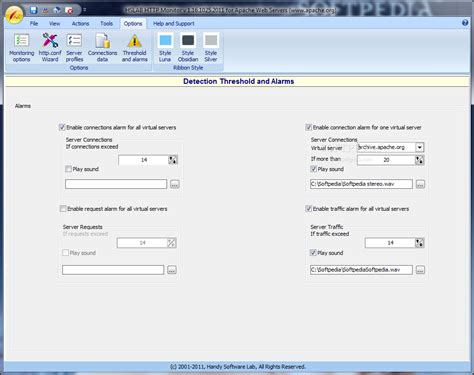Image resolution: width=474 pixels, height=375 pixels.
Task: Click empty sound path field under Server Connections
Action: point(116,184)
